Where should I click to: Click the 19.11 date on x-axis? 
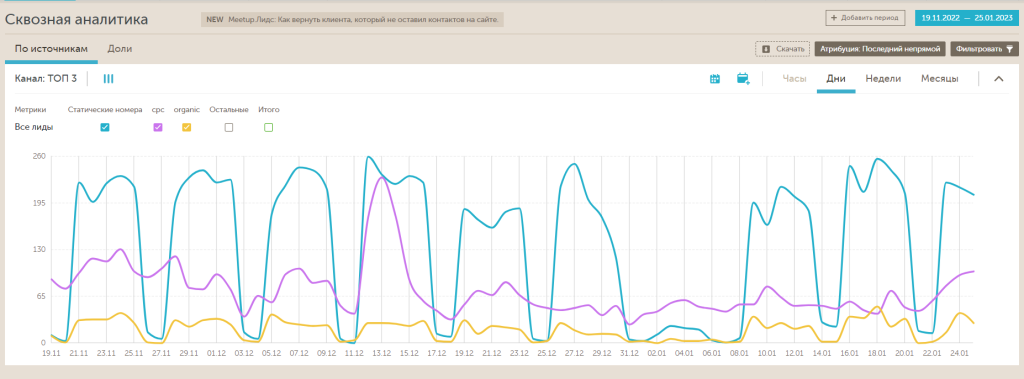coord(51,353)
